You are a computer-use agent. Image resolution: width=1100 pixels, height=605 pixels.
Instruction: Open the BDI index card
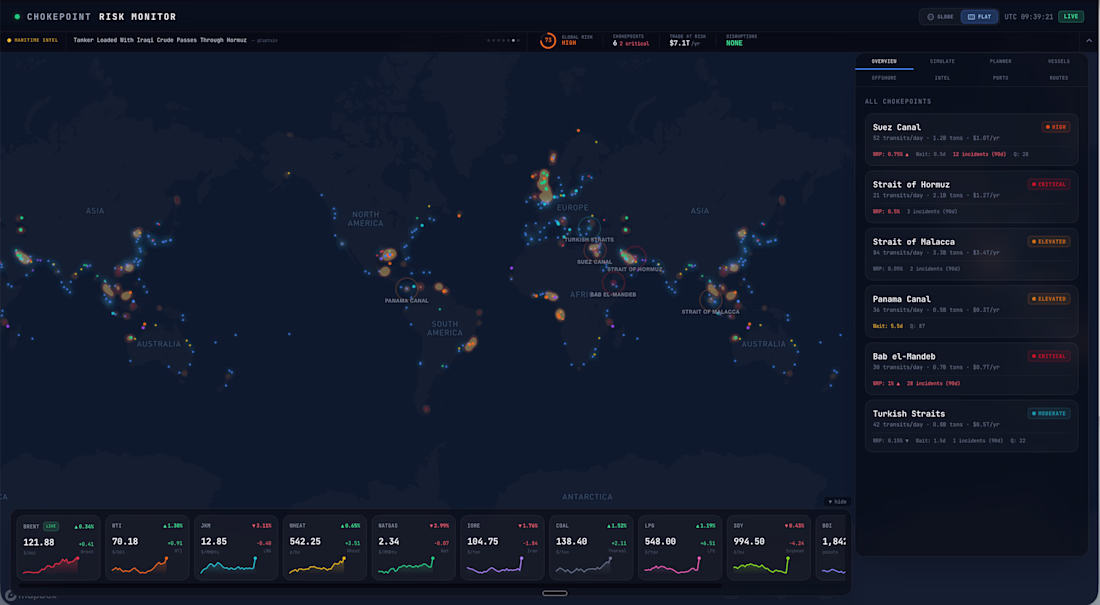833,548
